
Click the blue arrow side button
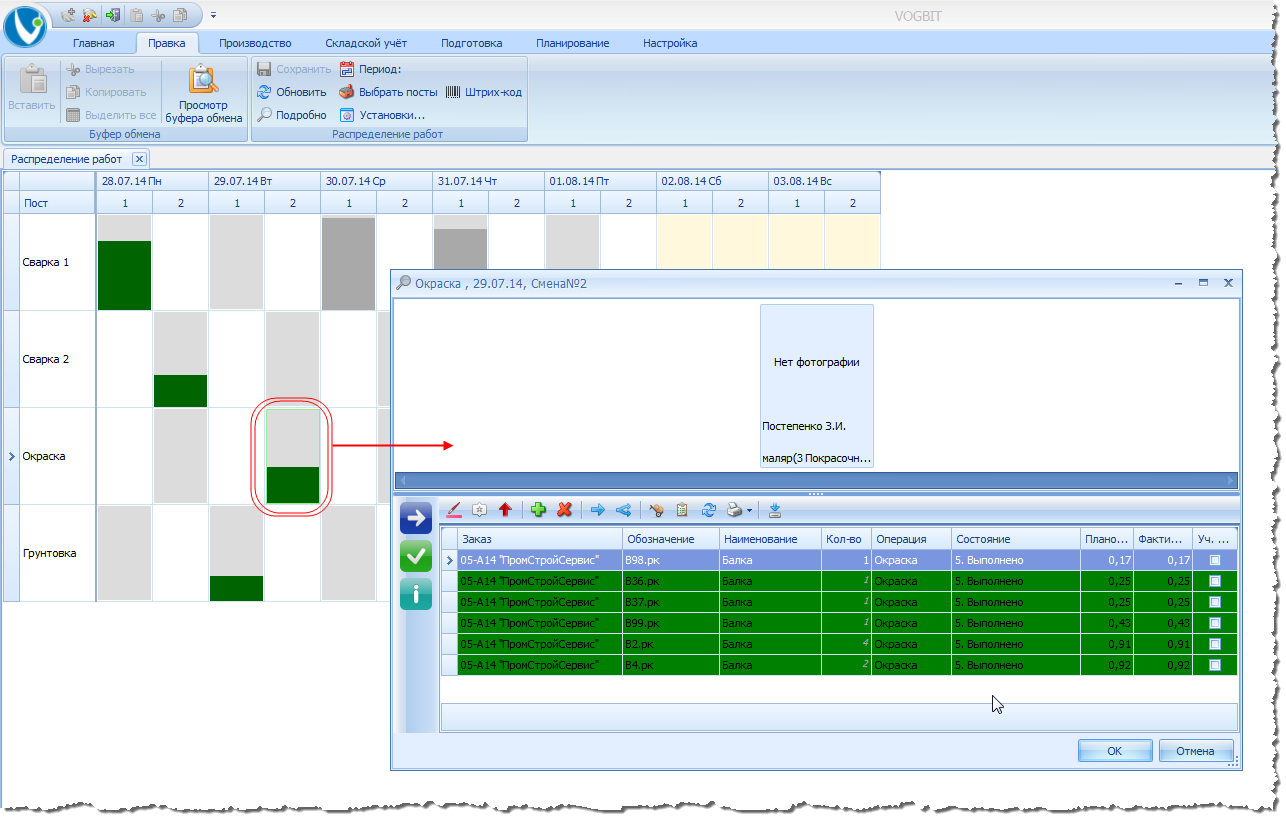pos(416,518)
